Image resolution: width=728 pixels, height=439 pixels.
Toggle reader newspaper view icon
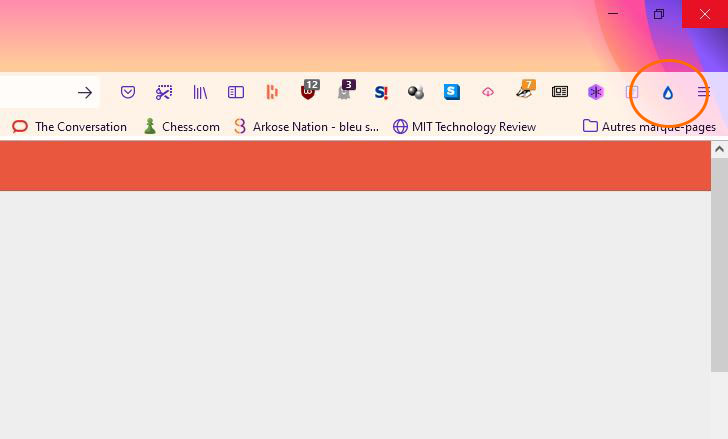[x=559, y=92]
